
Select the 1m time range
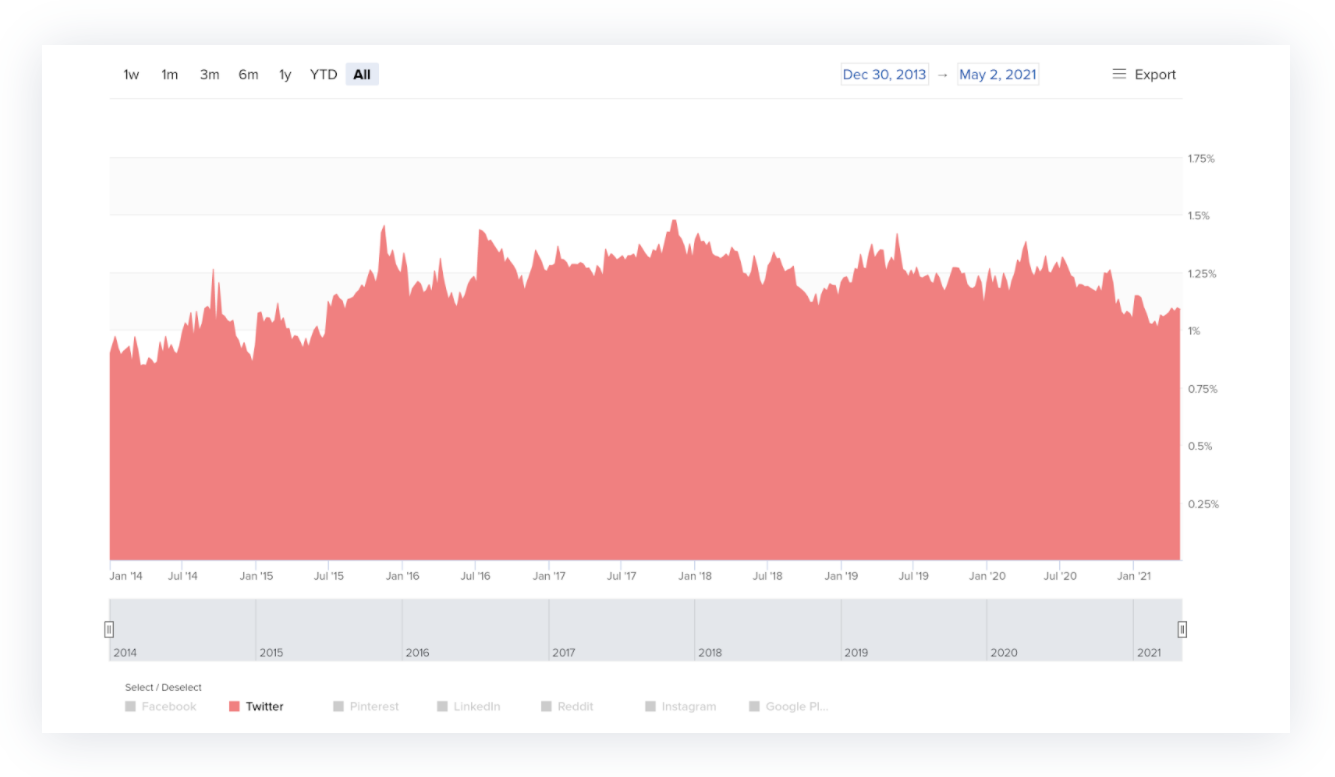coord(170,75)
